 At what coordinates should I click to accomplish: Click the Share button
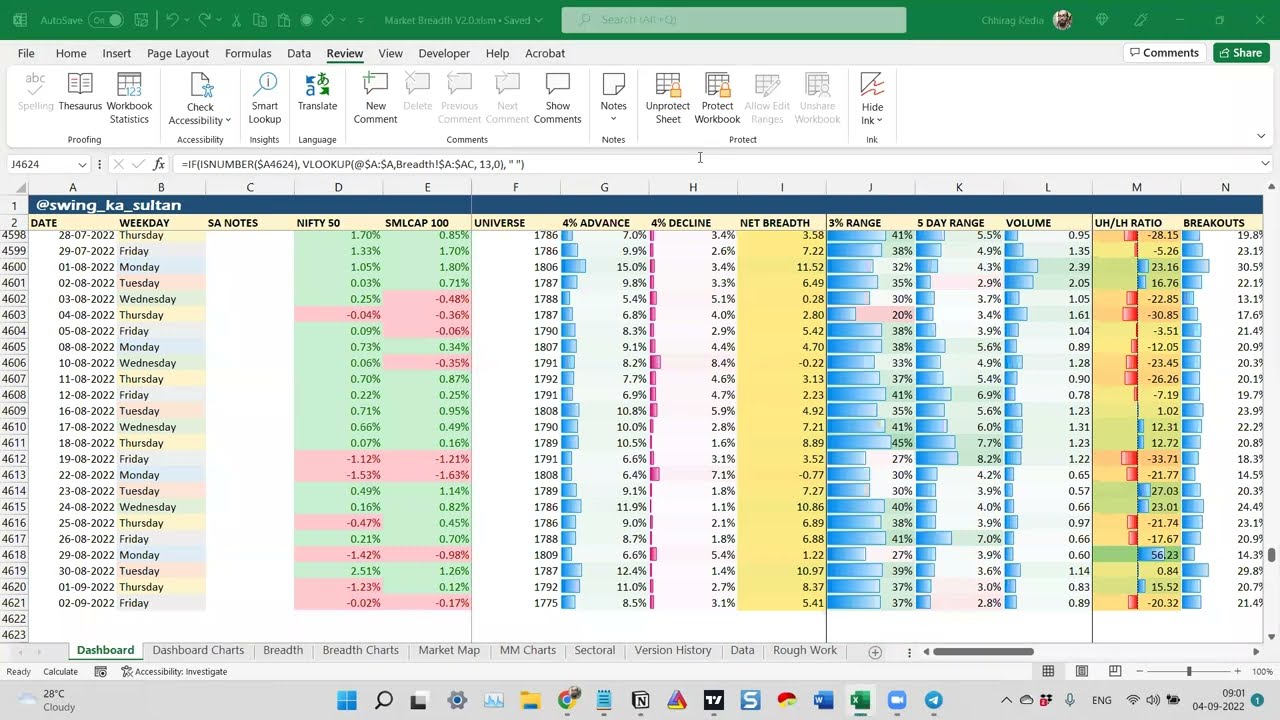1241,53
